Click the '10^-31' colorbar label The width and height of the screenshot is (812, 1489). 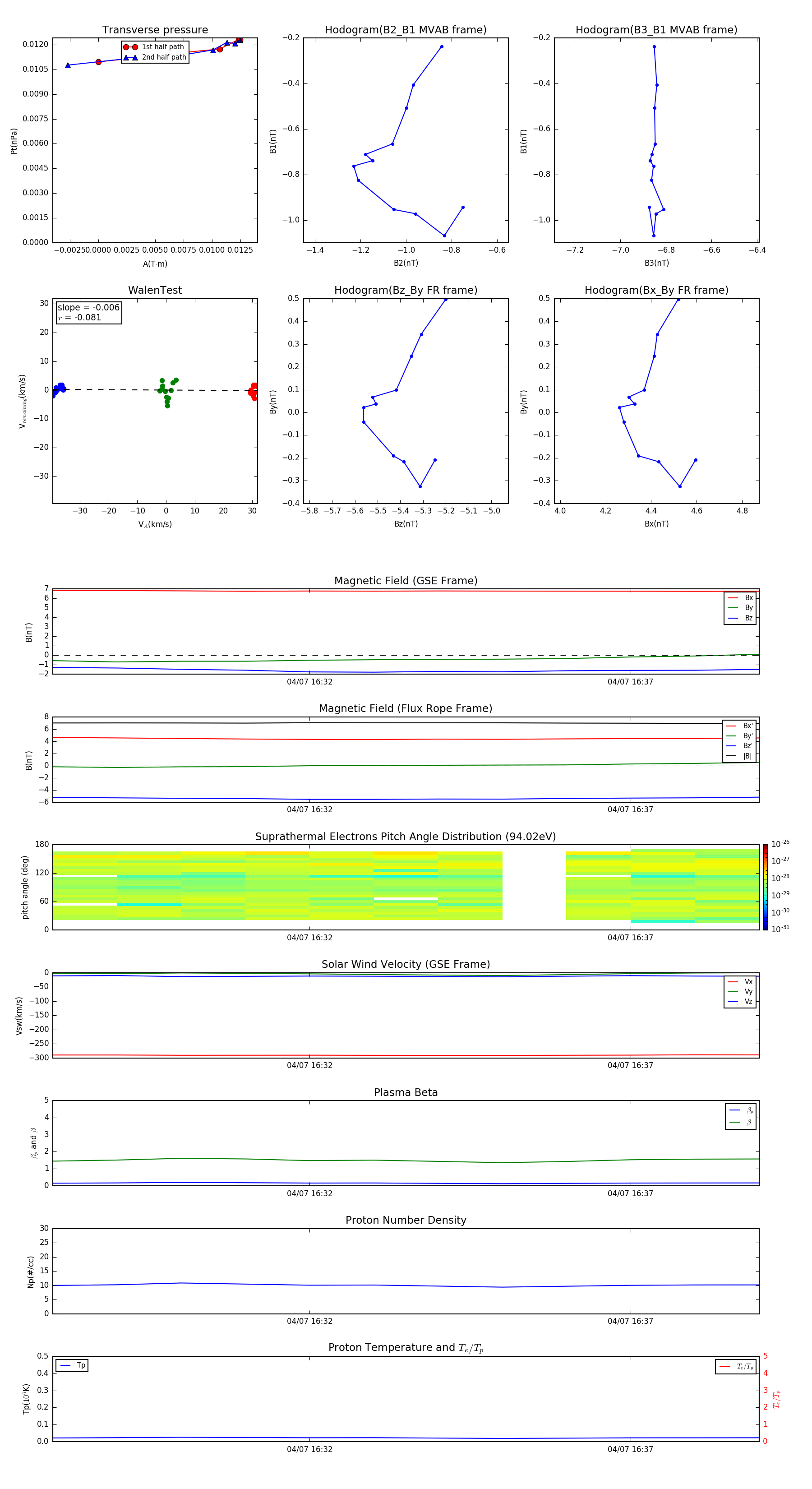coord(780,929)
